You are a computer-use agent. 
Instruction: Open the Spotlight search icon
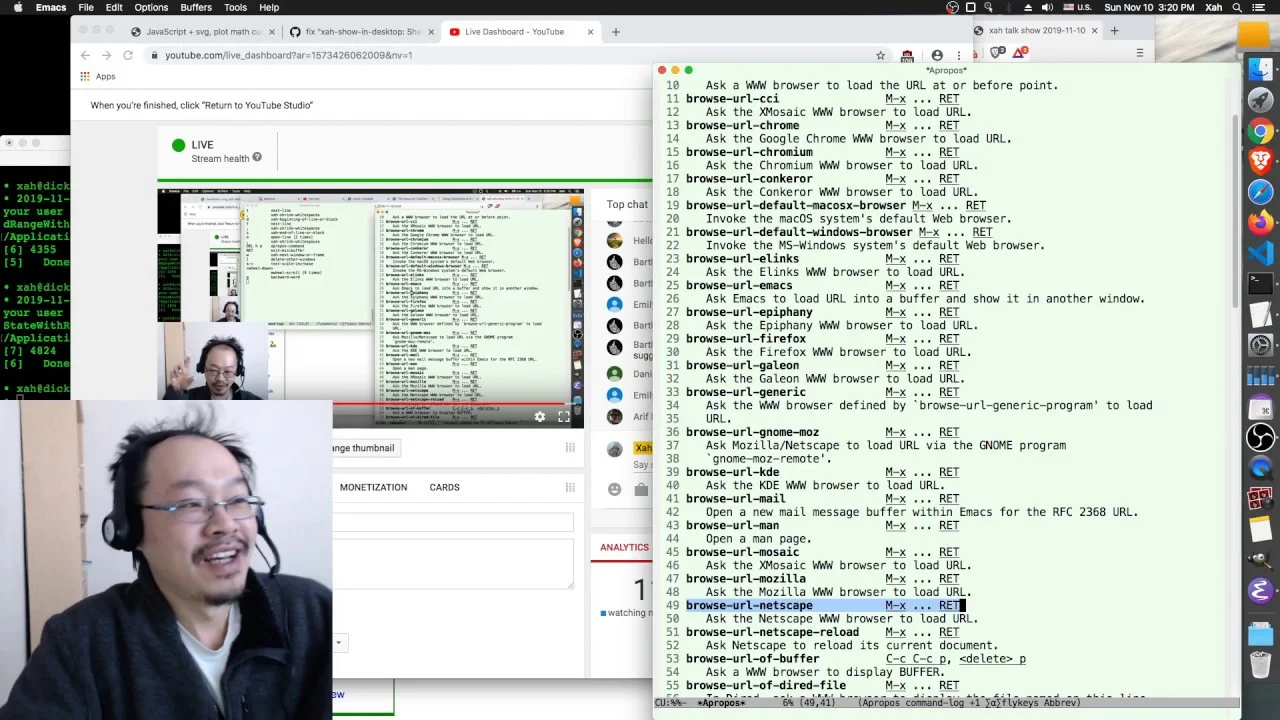click(x=1236, y=7)
